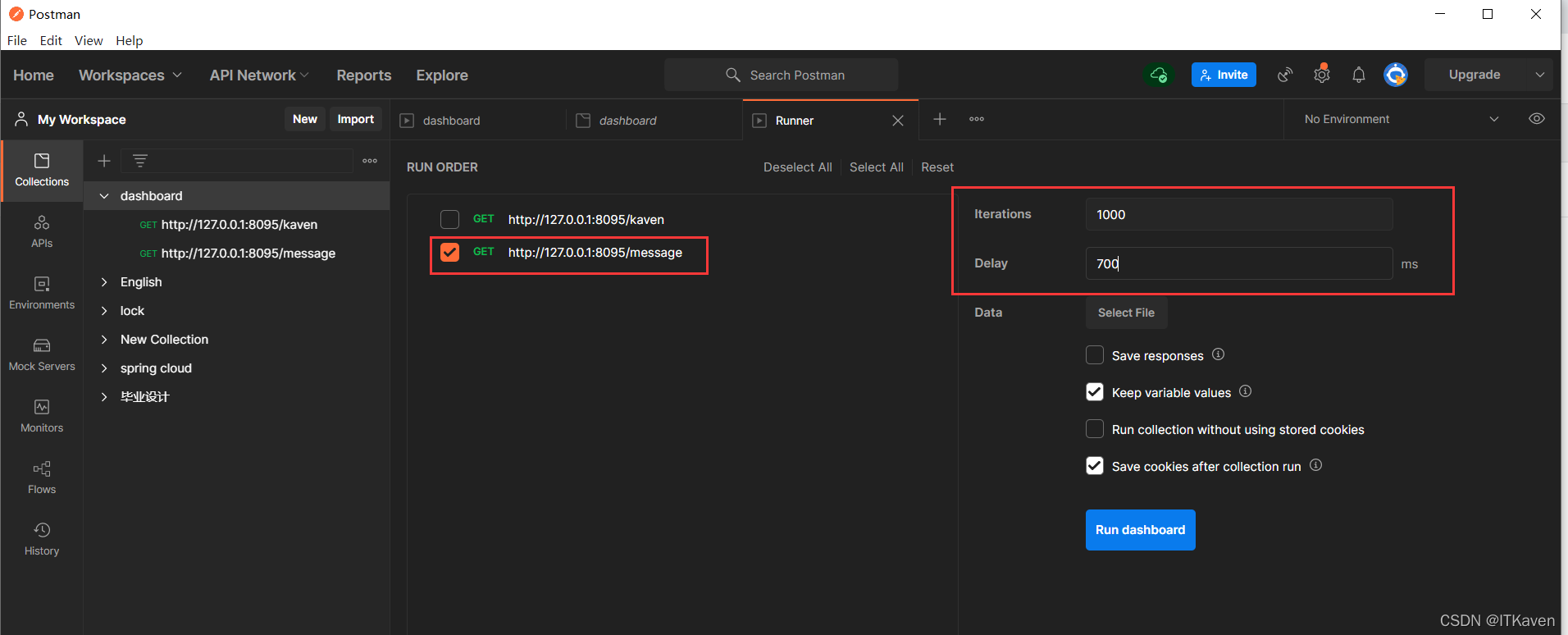Uncheck the message request checkbox
The width and height of the screenshot is (1568, 635).
[449, 252]
